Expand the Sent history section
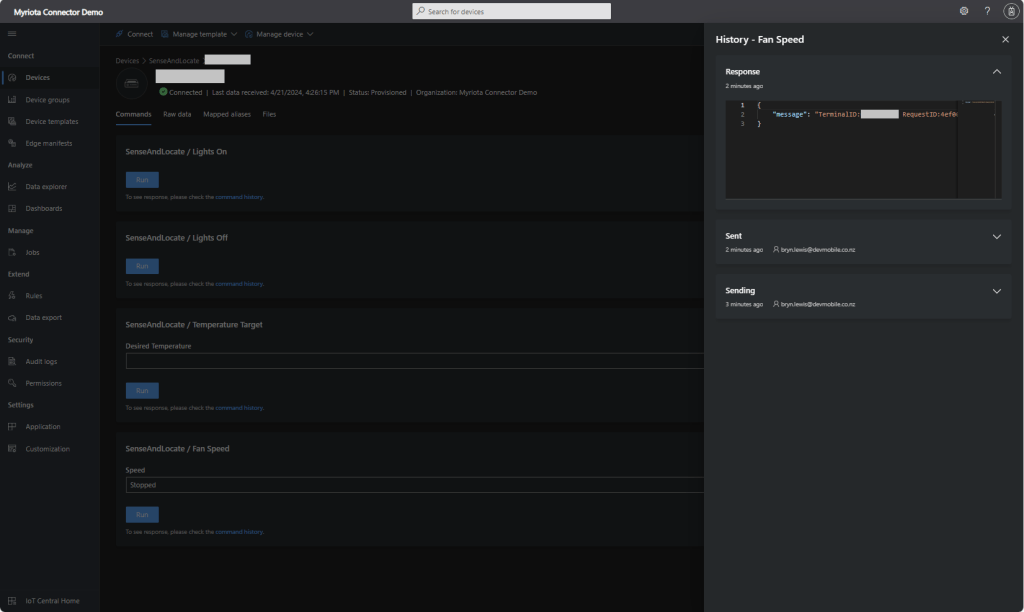 (x=996, y=237)
